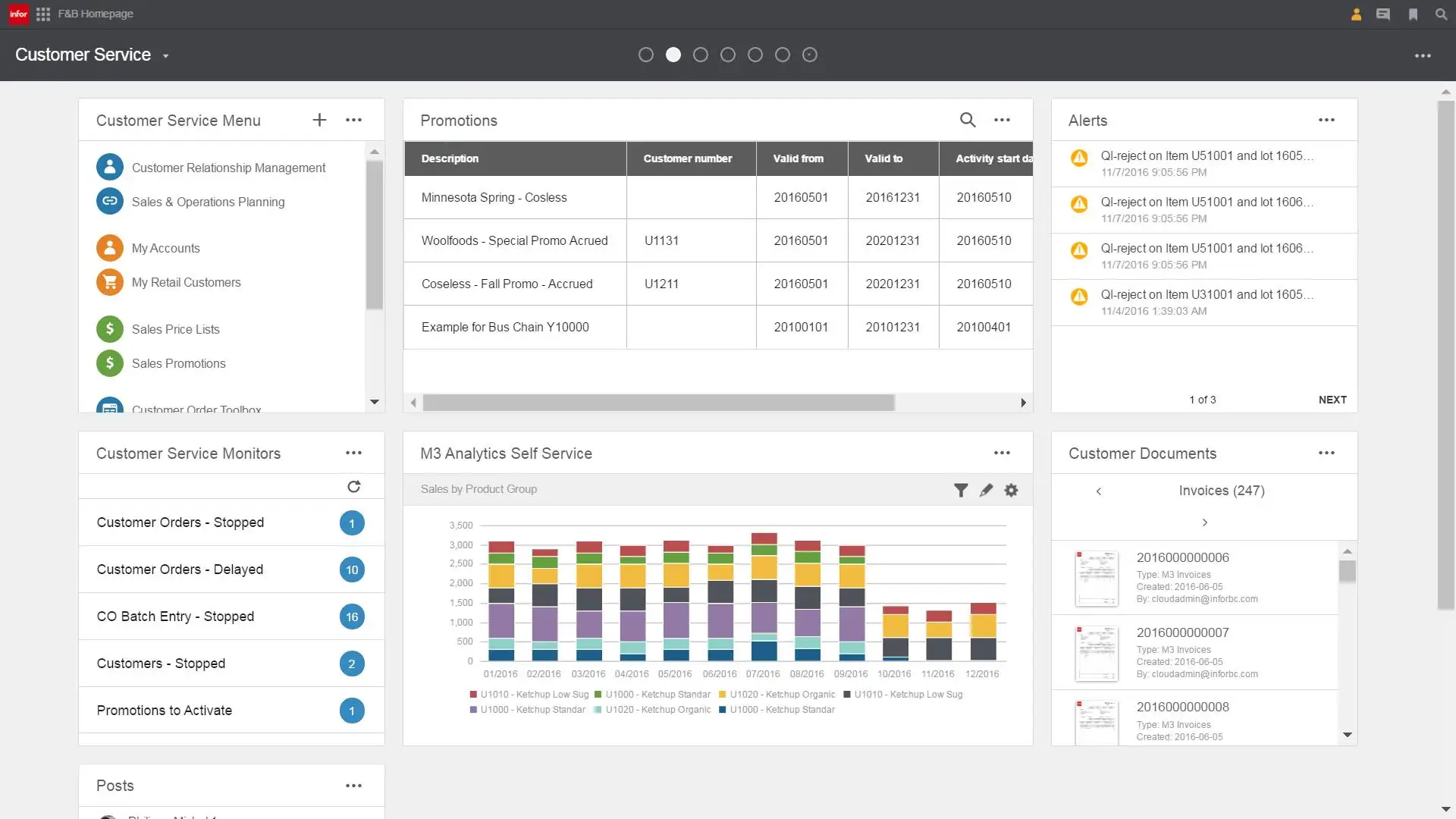Click the edit pencil icon in M3 Analytics
Screen dimensions: 1456x819
point(986,490)
